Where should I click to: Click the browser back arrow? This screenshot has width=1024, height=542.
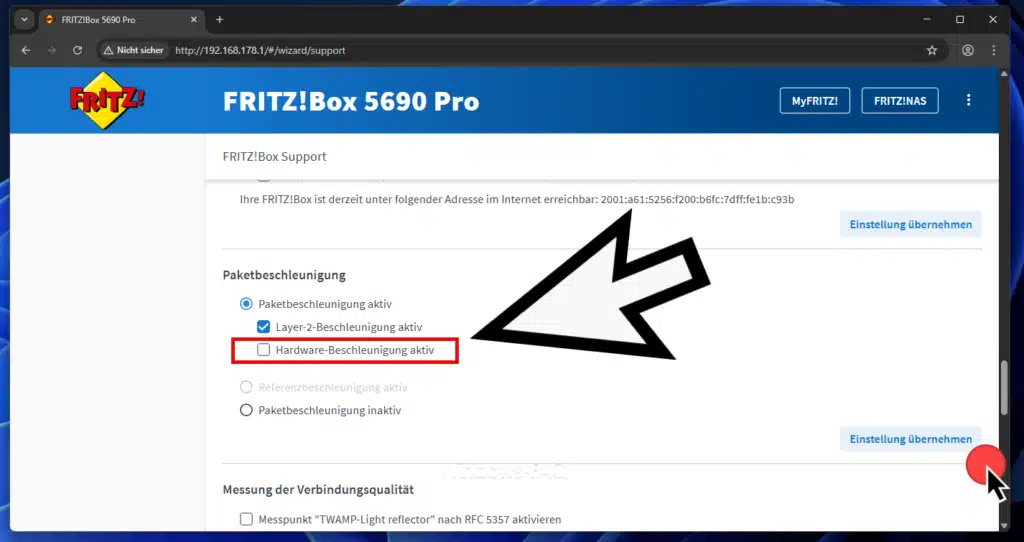click(26, 50)
